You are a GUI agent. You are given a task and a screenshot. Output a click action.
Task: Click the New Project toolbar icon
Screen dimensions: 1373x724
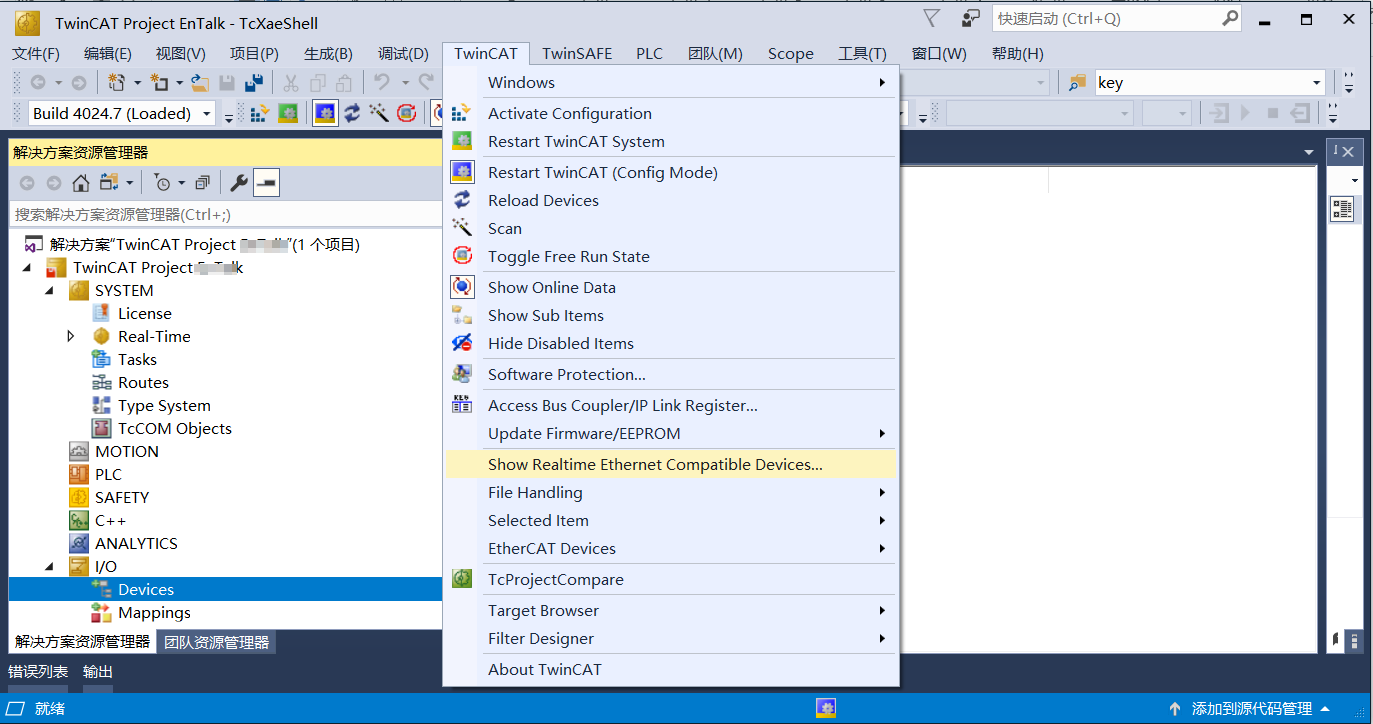point(116,83)
